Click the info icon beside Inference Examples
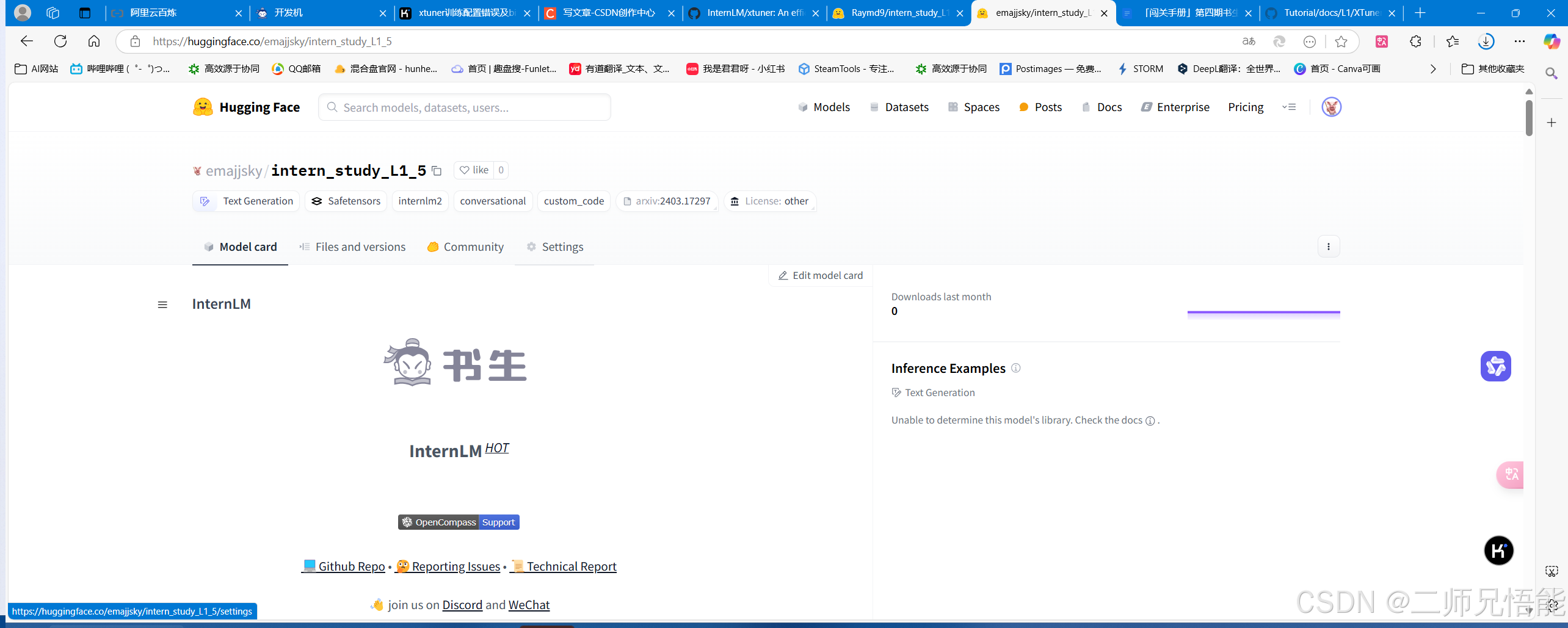1568x628 pixels. [x=1015, y=368]
